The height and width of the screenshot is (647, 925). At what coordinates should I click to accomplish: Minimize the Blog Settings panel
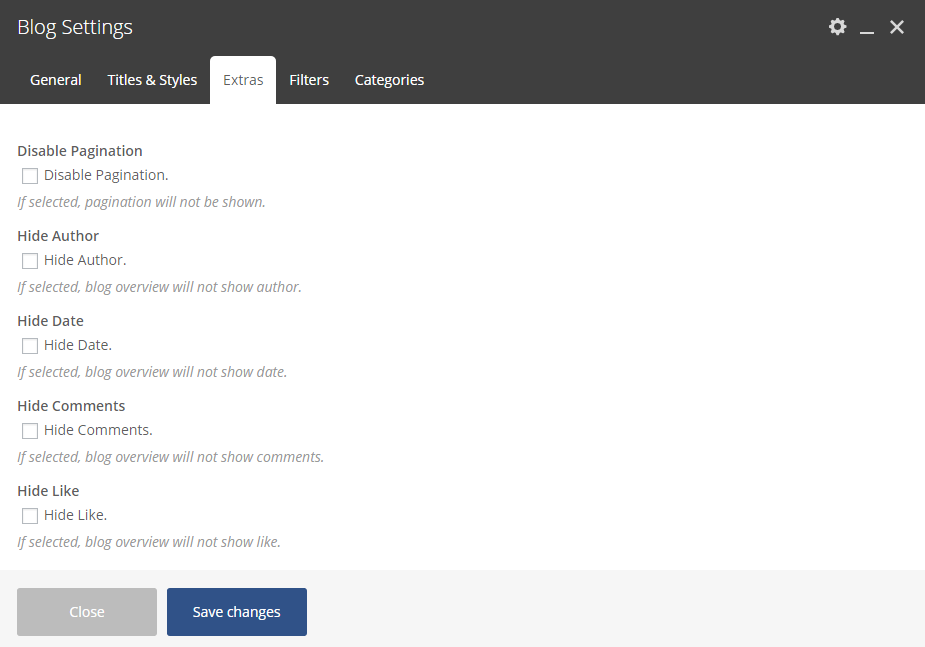pyautogui.click(x=867, y=28)
